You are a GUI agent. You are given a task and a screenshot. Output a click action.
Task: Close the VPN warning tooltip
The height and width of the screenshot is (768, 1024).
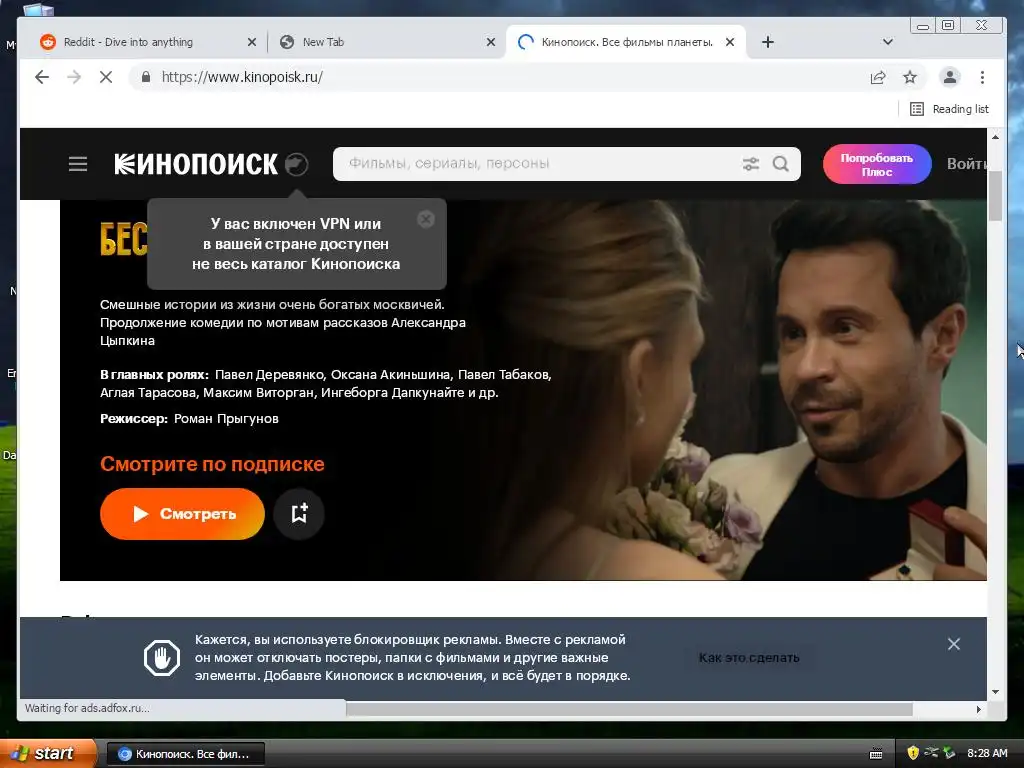tap(426, 219)
